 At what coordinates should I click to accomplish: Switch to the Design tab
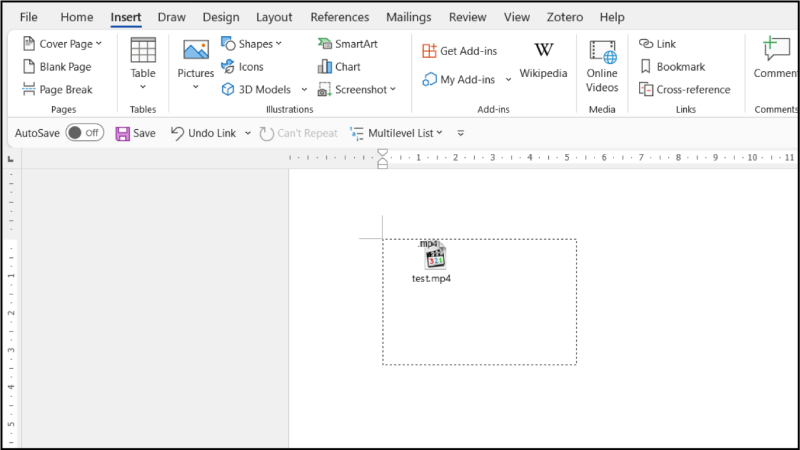tap(221, 17)
